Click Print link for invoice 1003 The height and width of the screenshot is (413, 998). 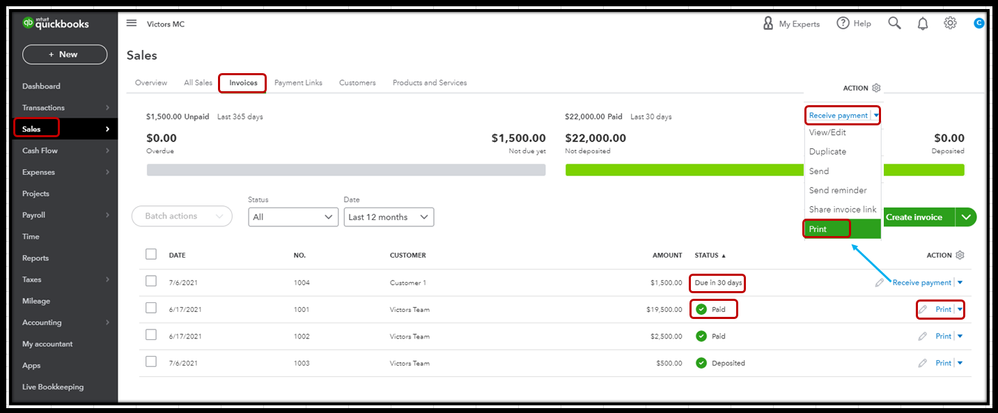click(943, 363)
